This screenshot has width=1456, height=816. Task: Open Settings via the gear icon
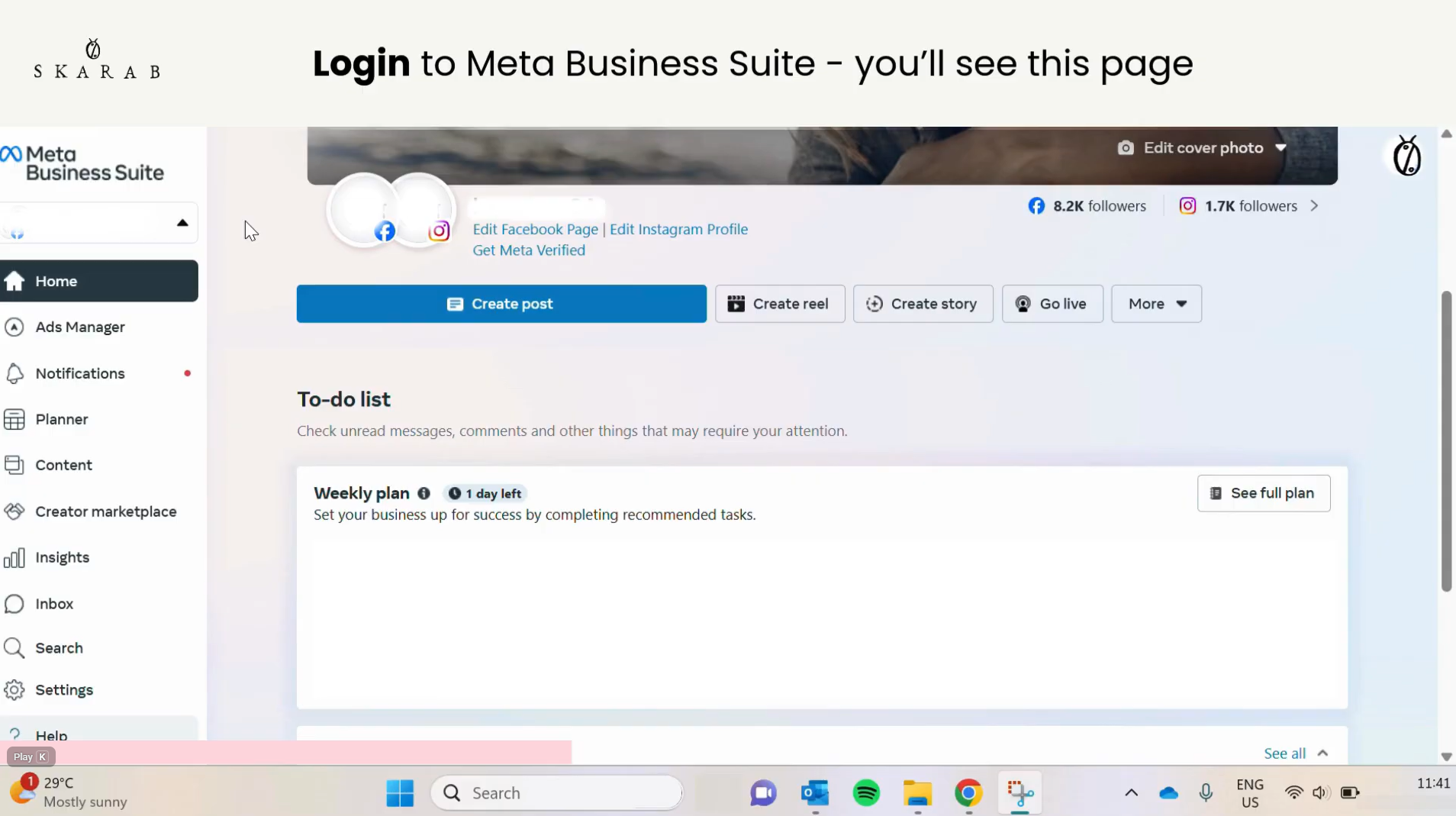click(14, 689)
